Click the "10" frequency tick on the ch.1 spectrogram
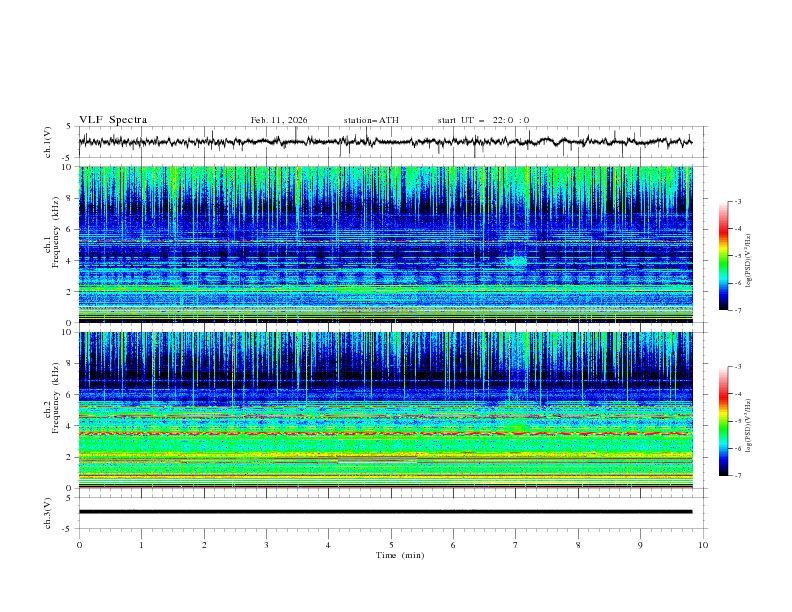The image size is (792, 612). (x=68, y=167)
